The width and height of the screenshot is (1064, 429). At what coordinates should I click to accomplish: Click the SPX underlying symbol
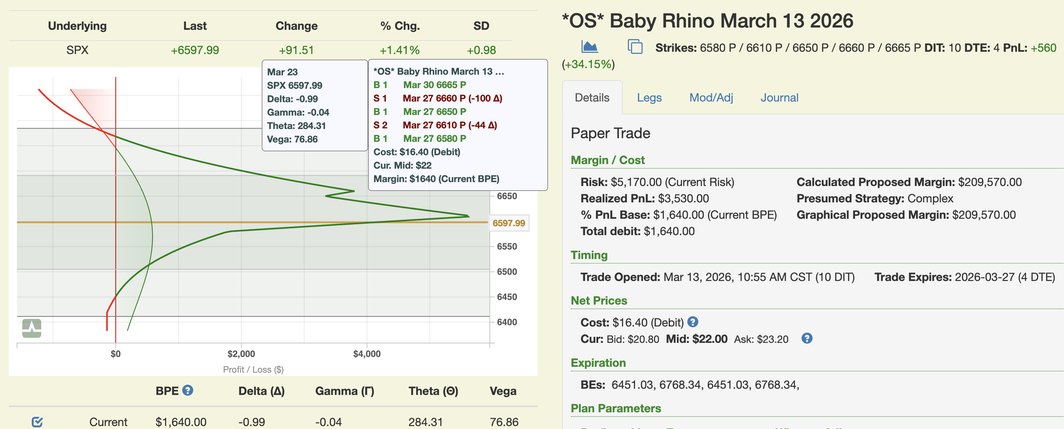[77, 50]
